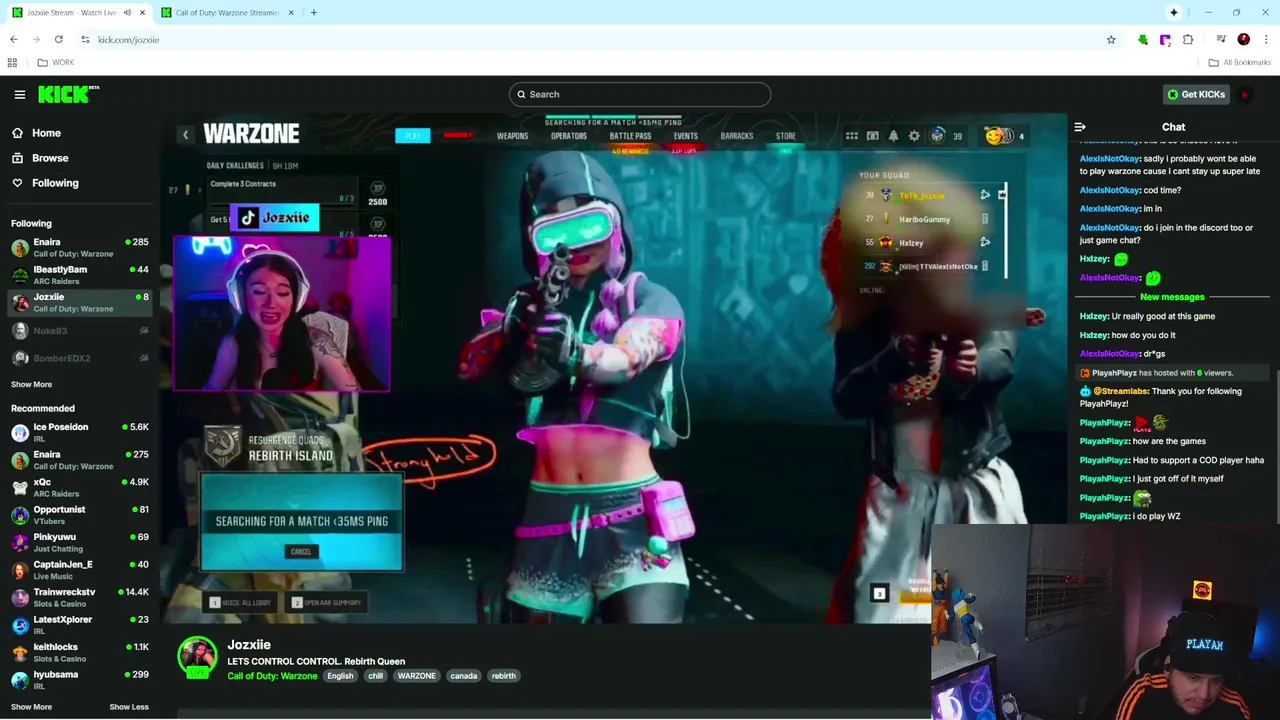Open offline channel BomberEDX2
The image size is (1280, 720).
[x=80, y=358]
